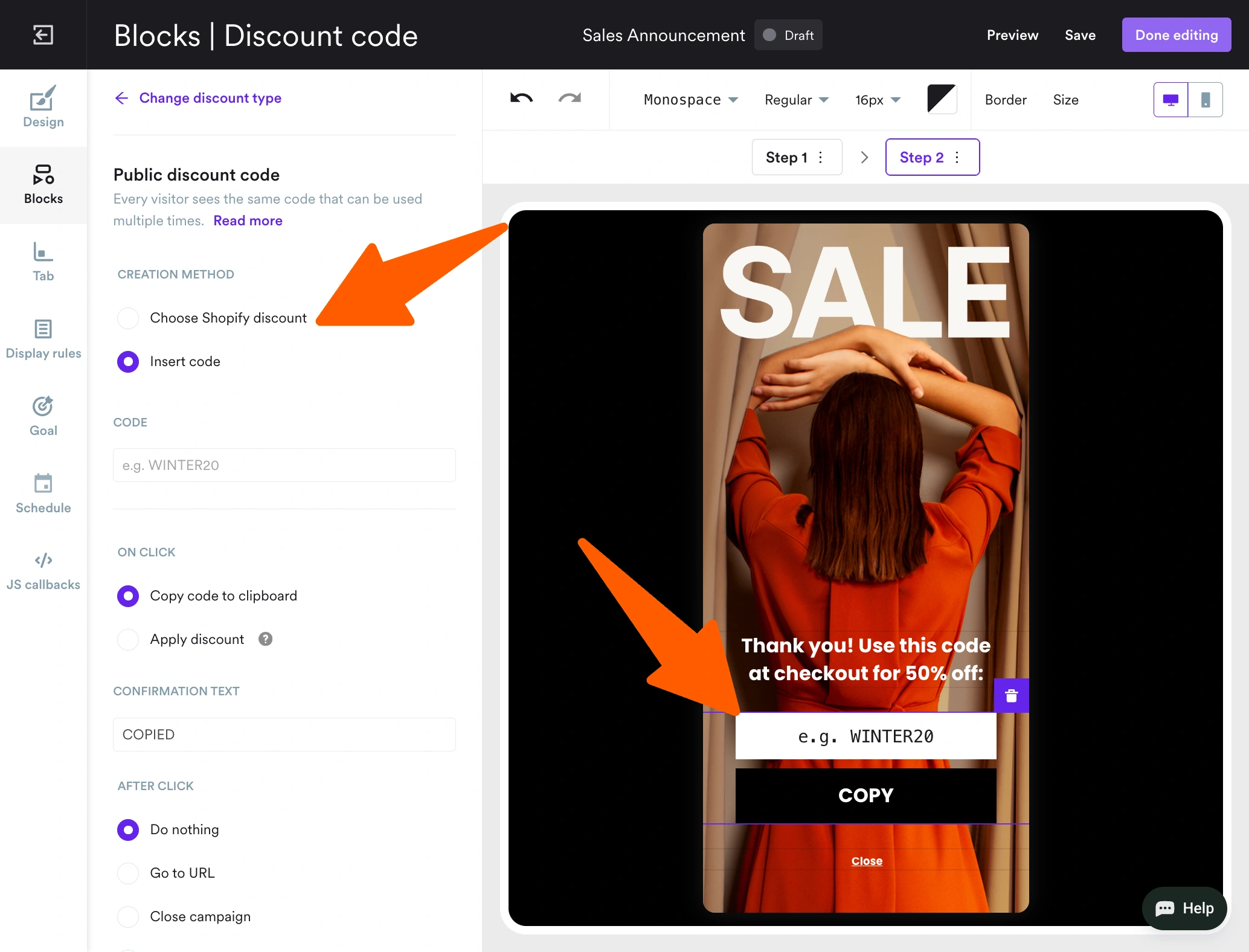The height and width of the screenshot is (952, 1249).
Task: Delete the discount code block
Action: 1012,695
